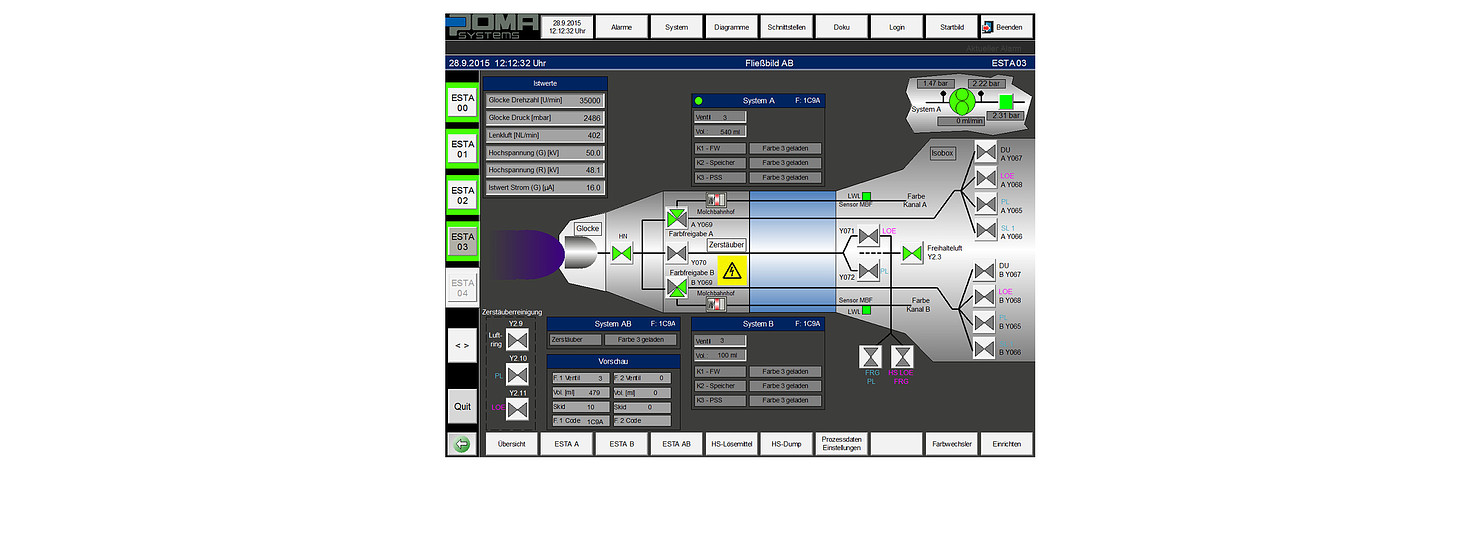Click the Farbfreigabe A Y069 valve
1480x560 pixels.
coord(677,219)
